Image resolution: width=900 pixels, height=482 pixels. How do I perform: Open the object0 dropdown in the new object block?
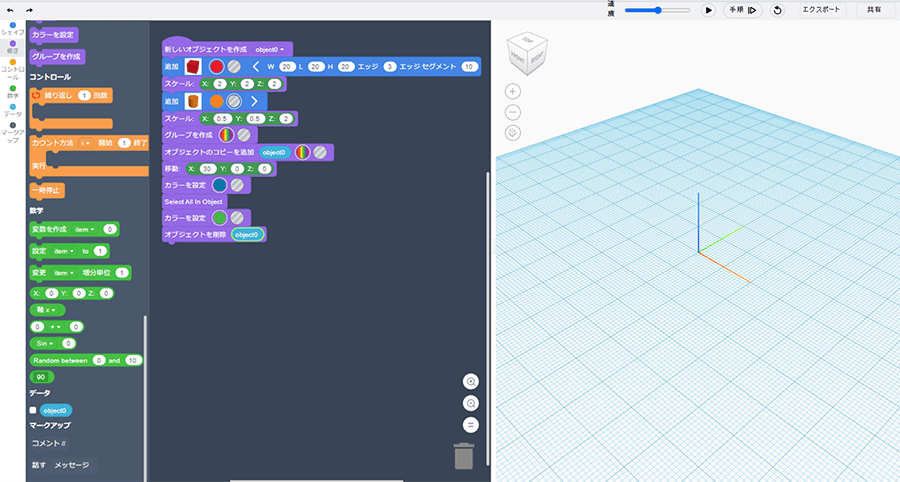pyautogui.click(x=270, y=50)
